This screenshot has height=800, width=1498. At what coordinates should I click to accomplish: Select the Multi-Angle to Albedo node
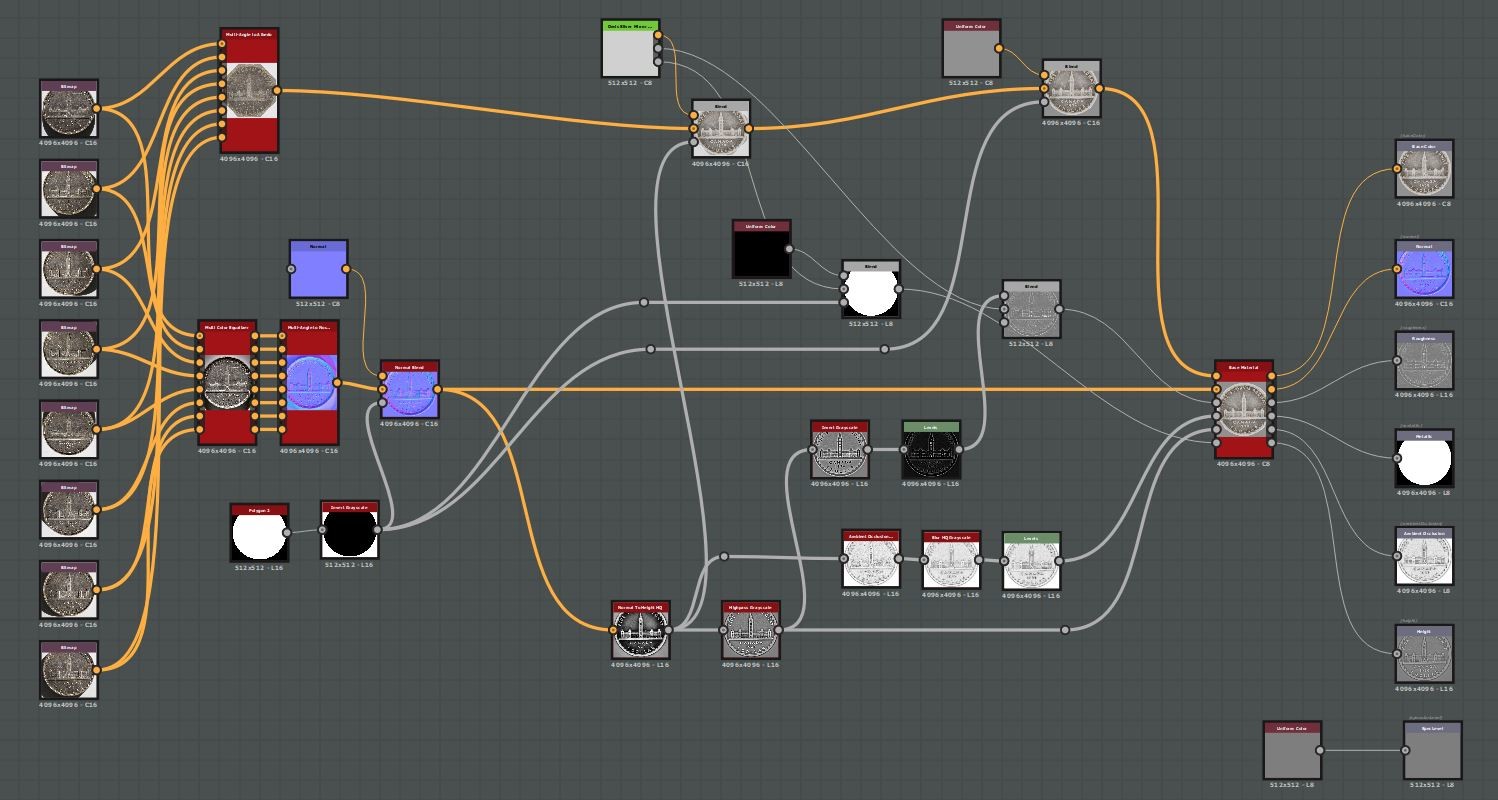click(x=250, y=95)
